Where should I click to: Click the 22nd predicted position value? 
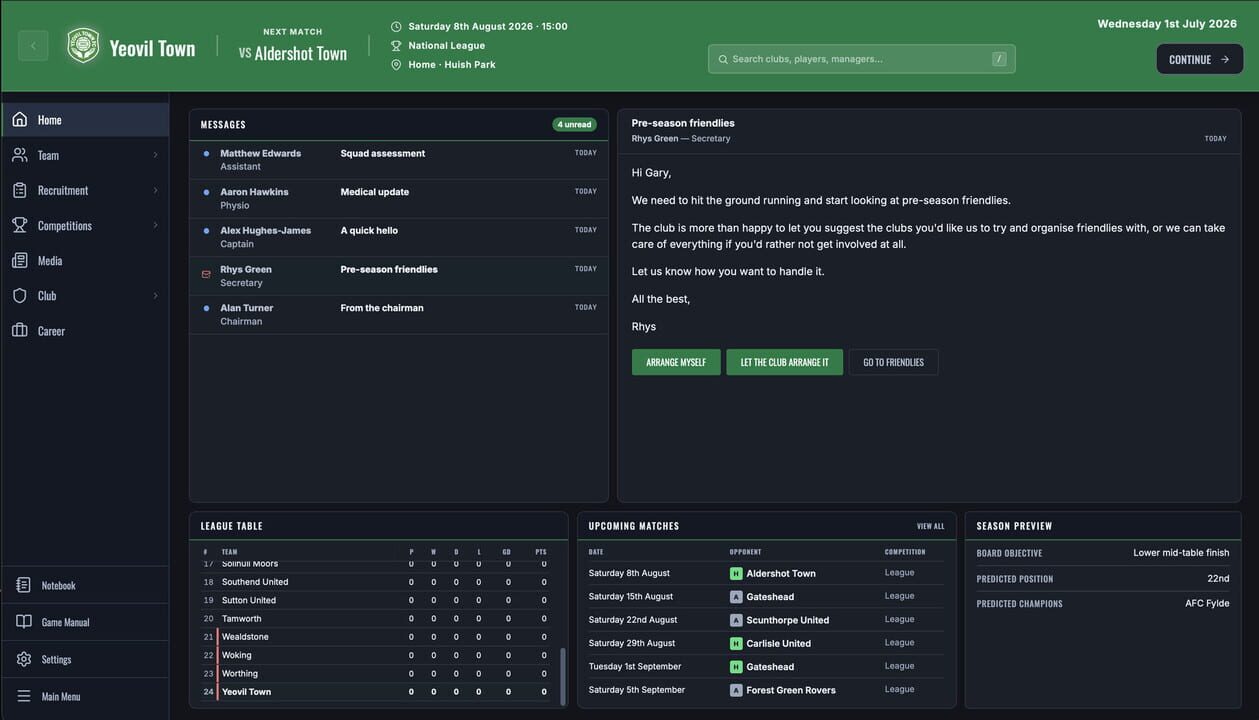click(x=1218, y=579)
